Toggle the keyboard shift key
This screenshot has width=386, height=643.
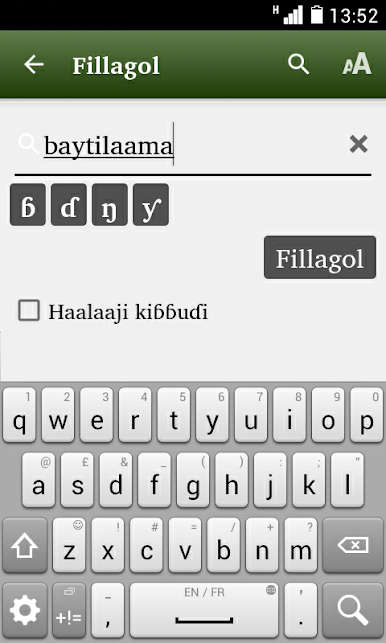pyautogui.click(x=25, y=545)
